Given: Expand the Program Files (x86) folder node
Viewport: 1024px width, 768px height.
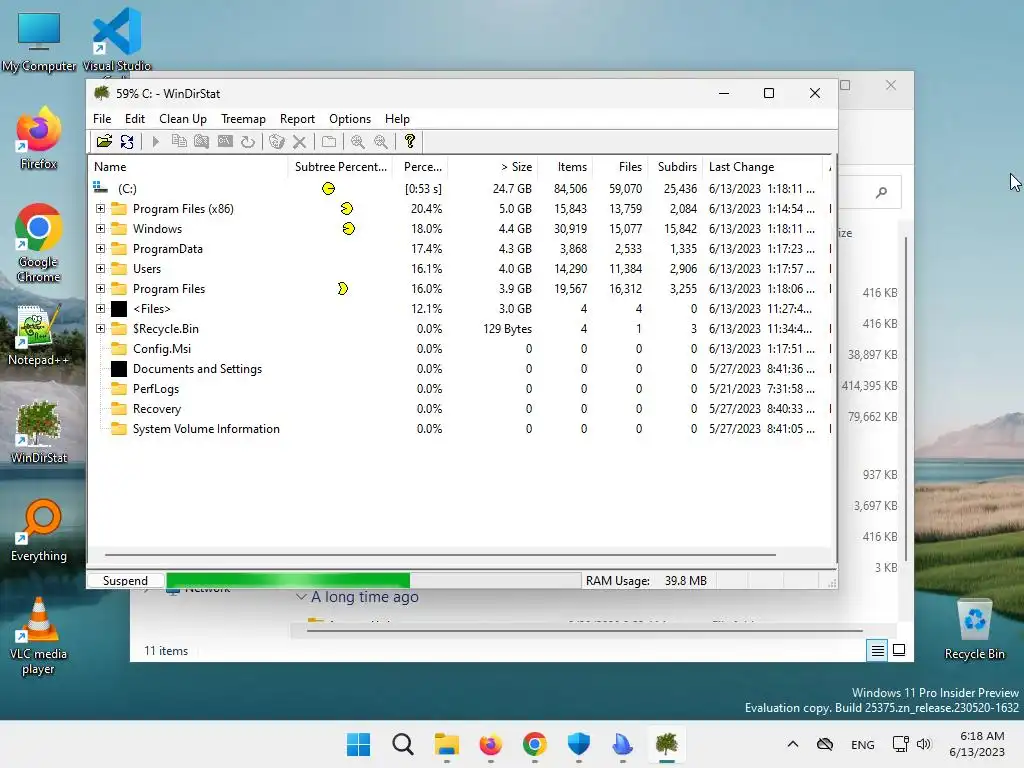Looking at the screenshot, I should coord(100,208).
